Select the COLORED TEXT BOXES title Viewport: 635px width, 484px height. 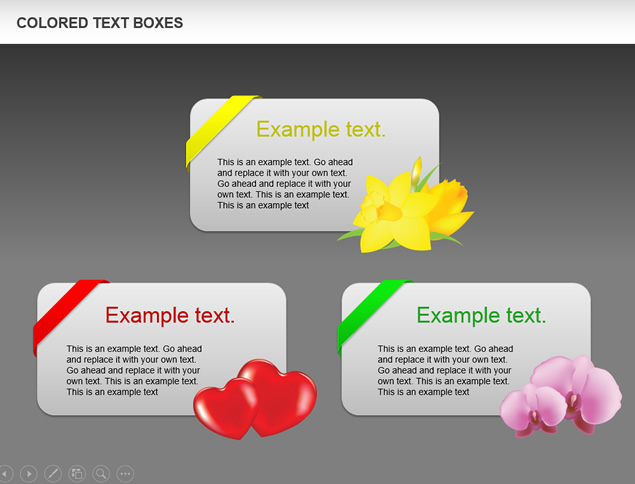100,23
